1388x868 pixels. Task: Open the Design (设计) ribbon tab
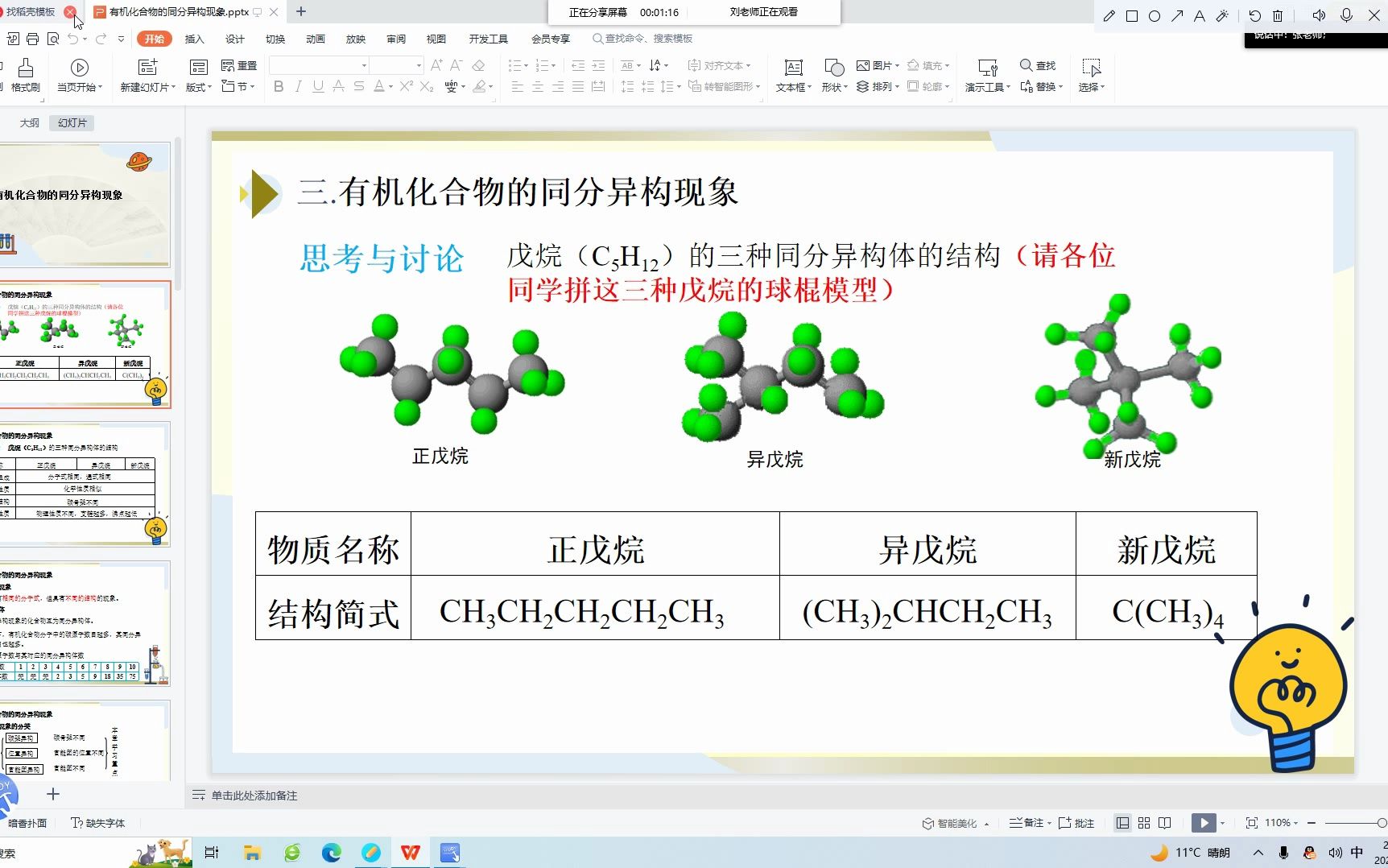click(235, 39)
